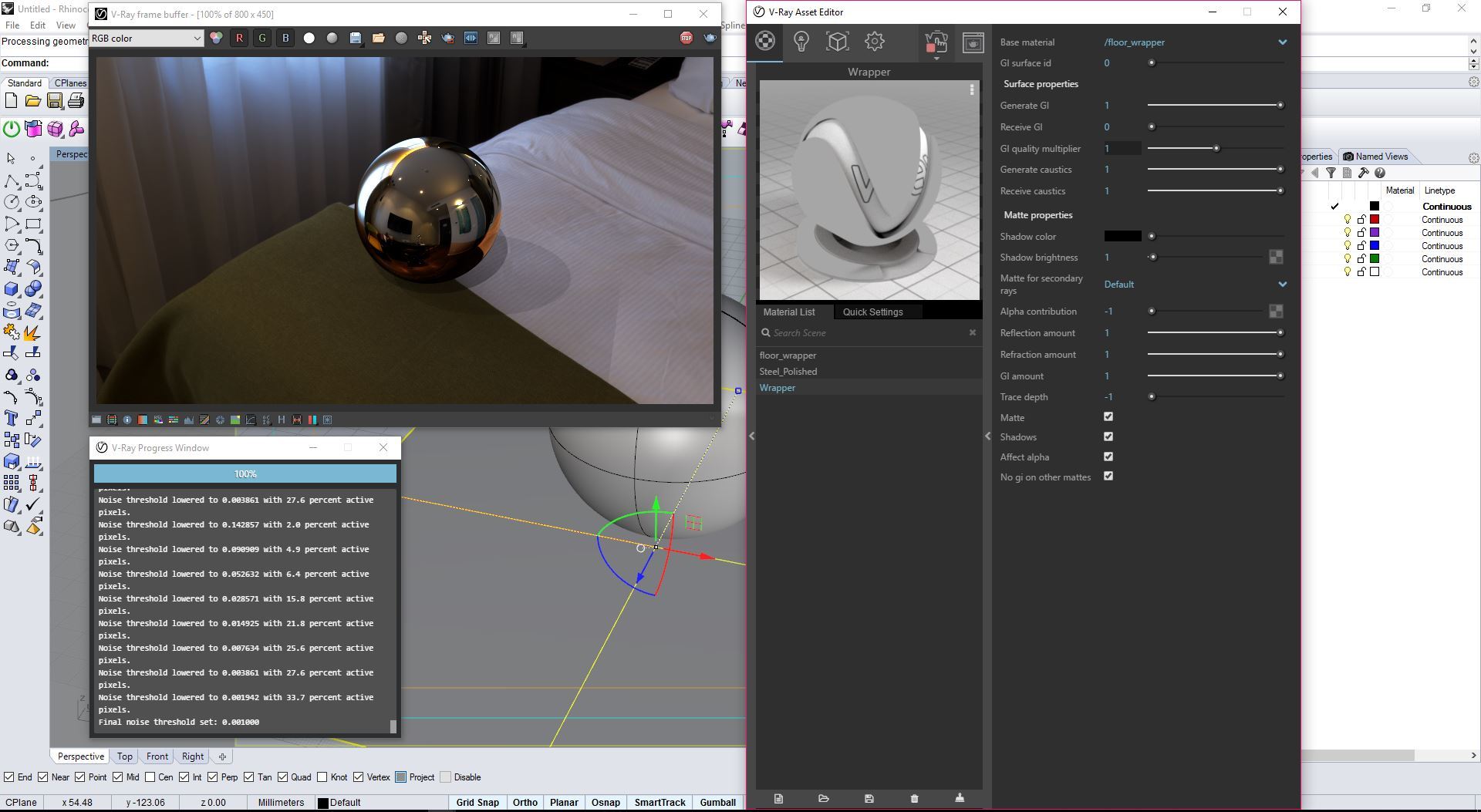Image resolution: width=1481 pixels, height=812 pixels.
Task: Adjust the Receive GI slider handle
Action: click(1152, 127)
